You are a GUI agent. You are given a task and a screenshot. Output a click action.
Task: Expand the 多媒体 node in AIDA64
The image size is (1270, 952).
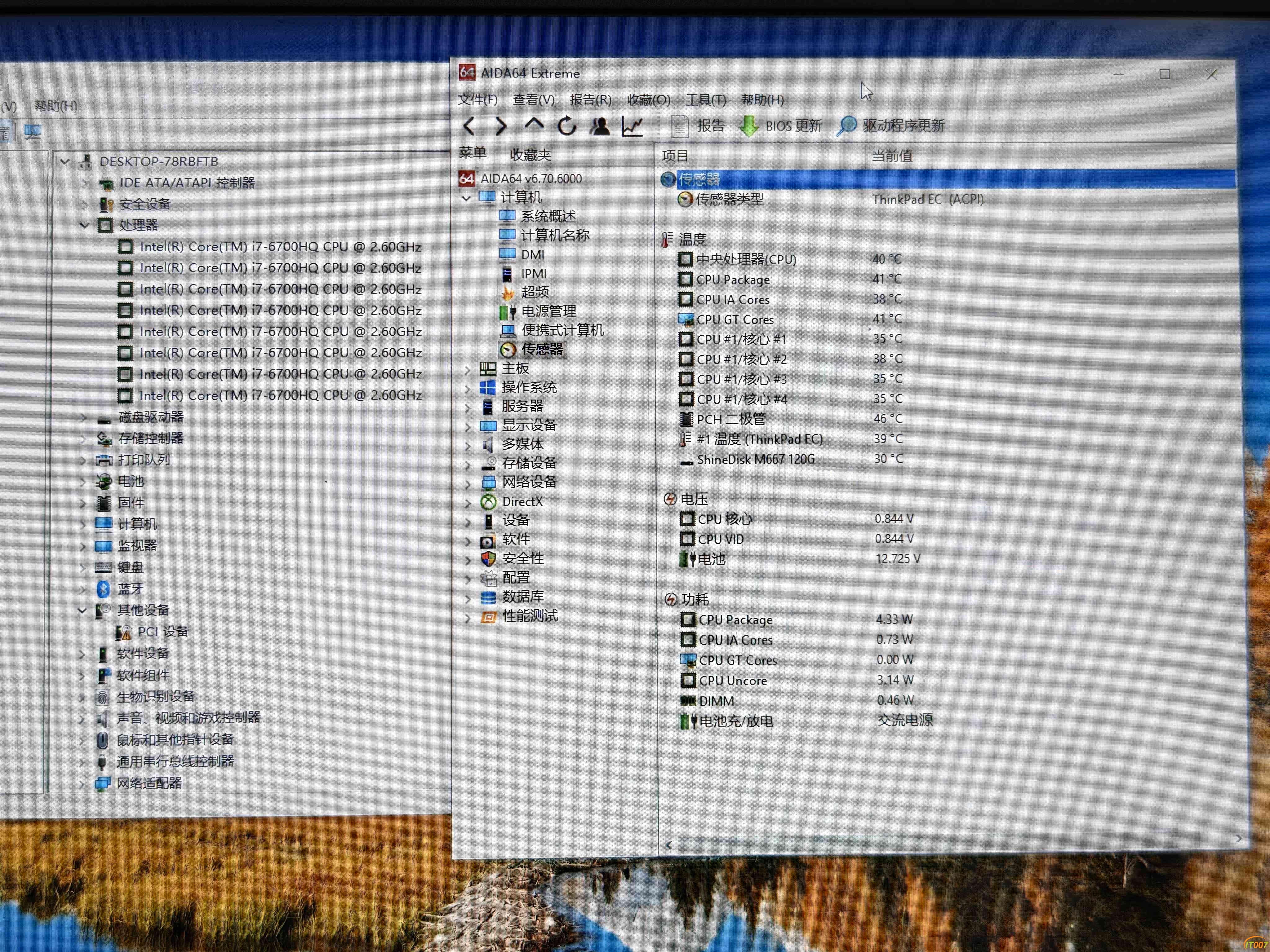tap(467, 446)
